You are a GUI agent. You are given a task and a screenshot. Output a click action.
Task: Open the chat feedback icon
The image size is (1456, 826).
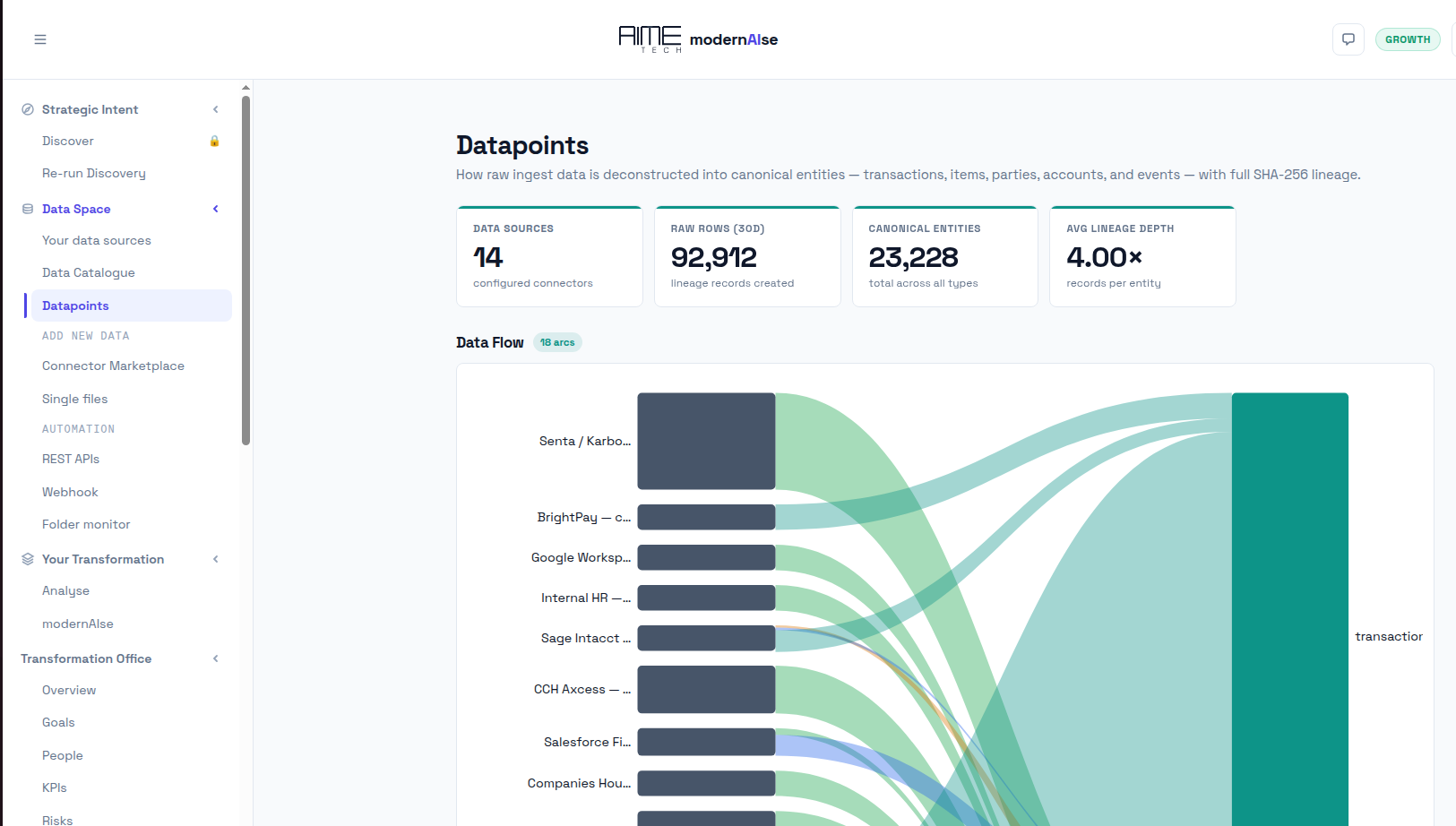(1348, 39)
